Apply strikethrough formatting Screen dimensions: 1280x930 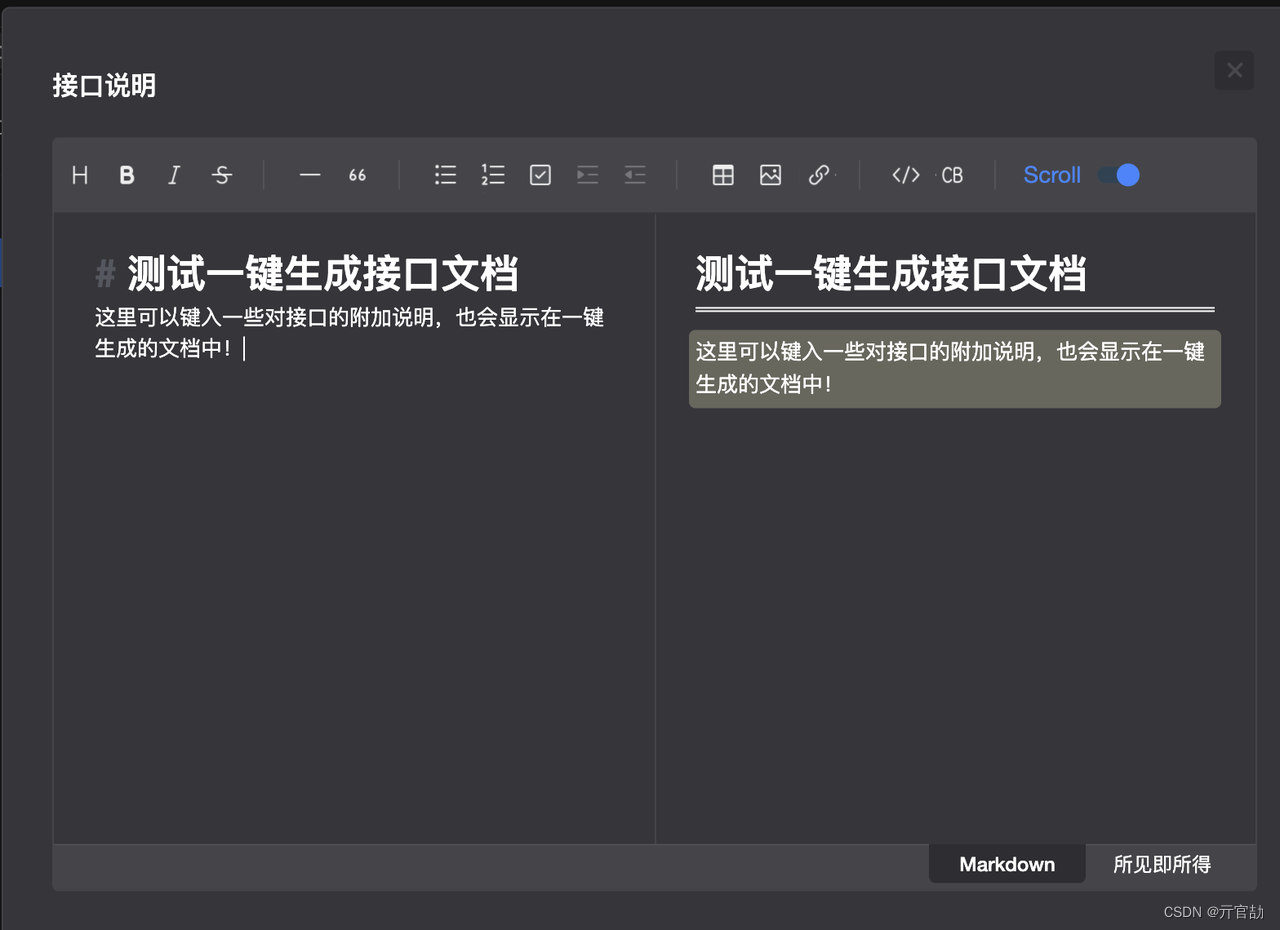[222, 175]
